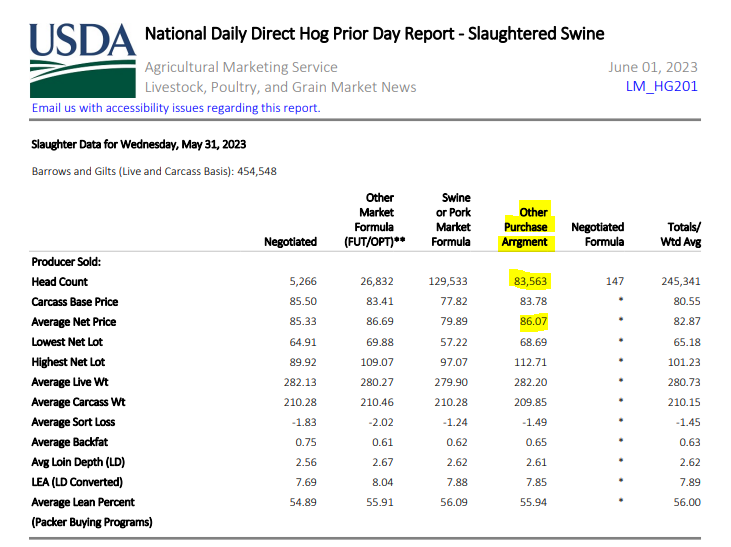Select the report title heading text
The image size is (731, 547).
tap(374, 34)
